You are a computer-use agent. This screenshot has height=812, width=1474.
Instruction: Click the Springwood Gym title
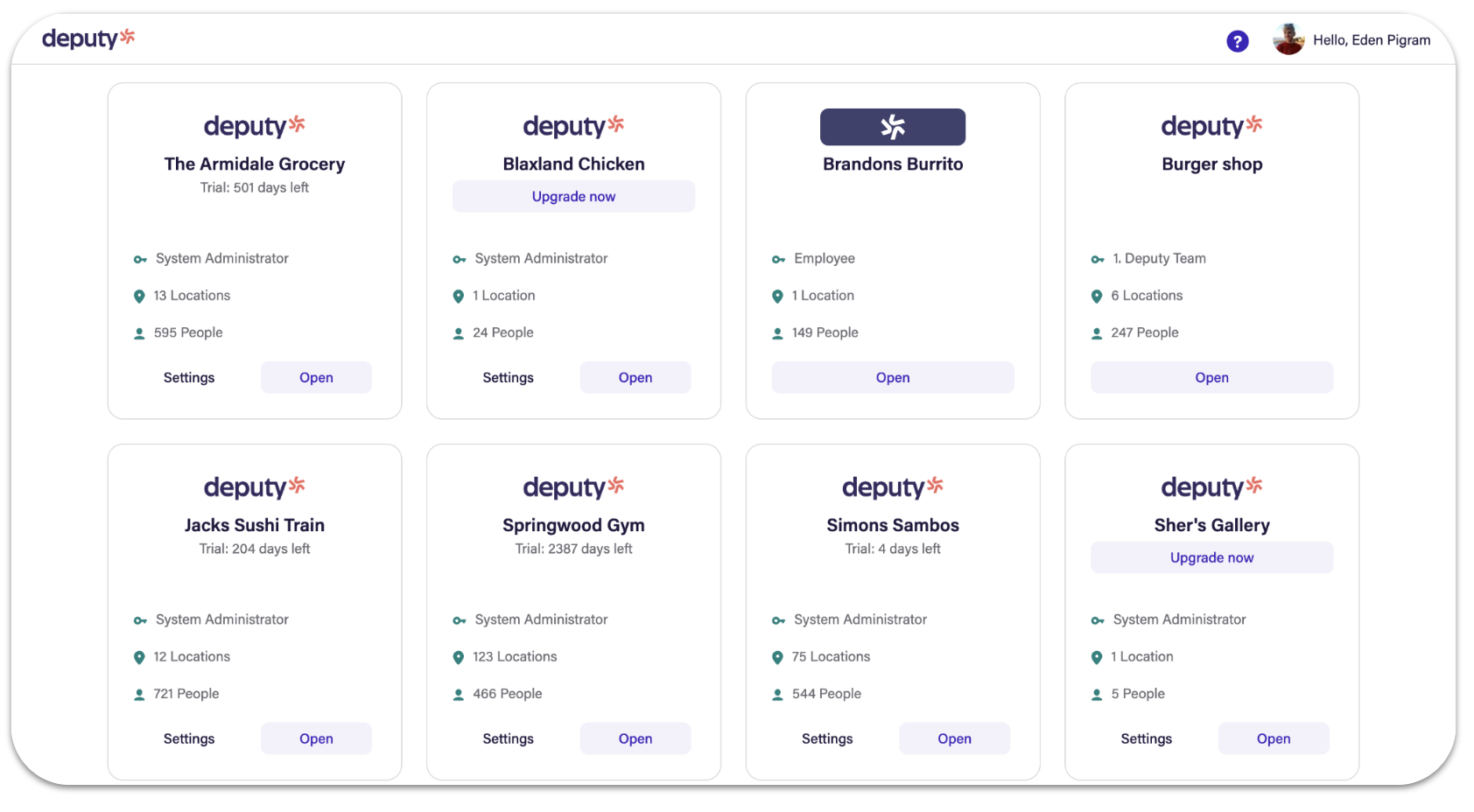[x=573, y=525]
